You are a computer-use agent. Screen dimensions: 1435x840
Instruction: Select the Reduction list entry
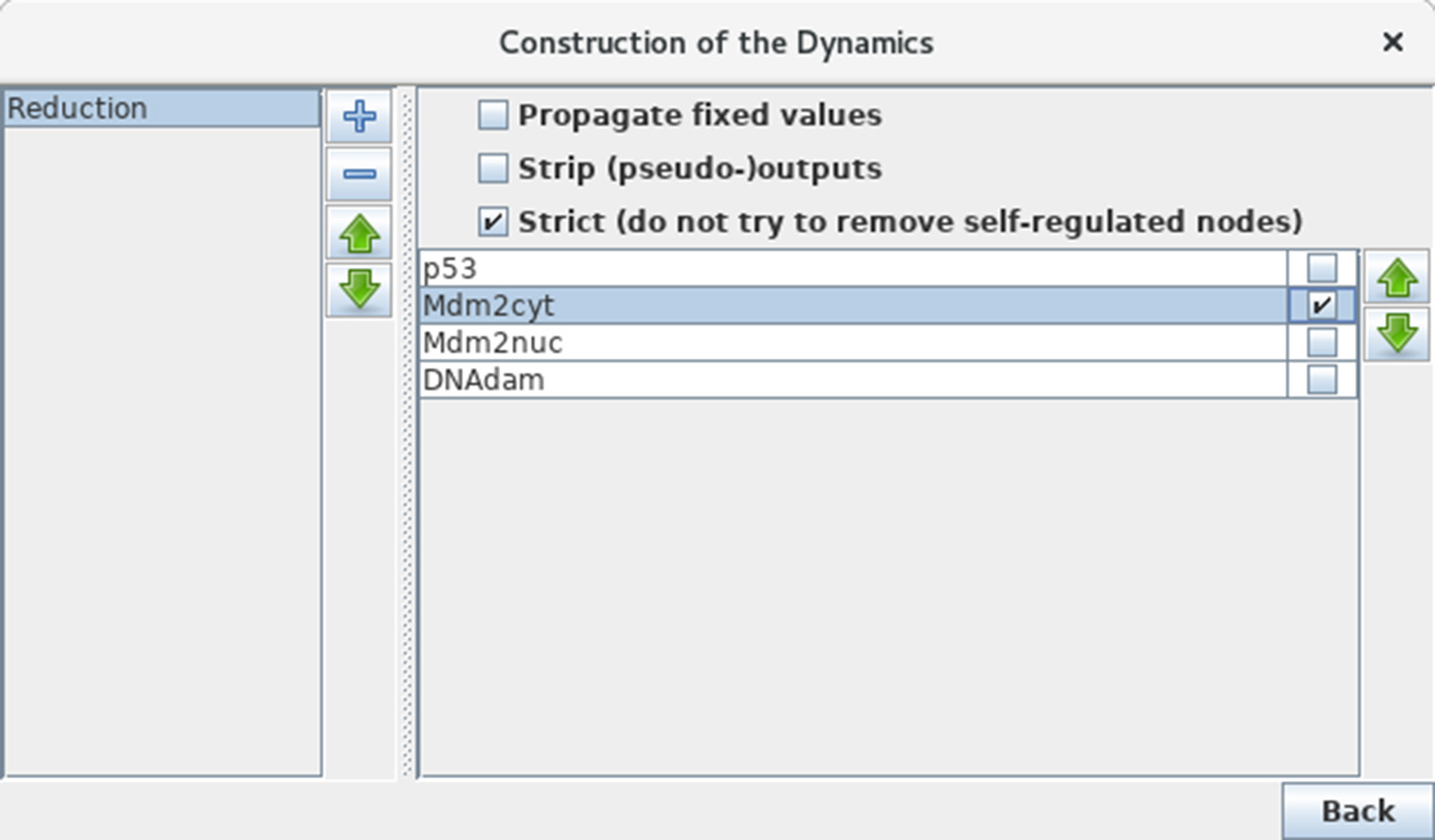[x=162, y=108]
